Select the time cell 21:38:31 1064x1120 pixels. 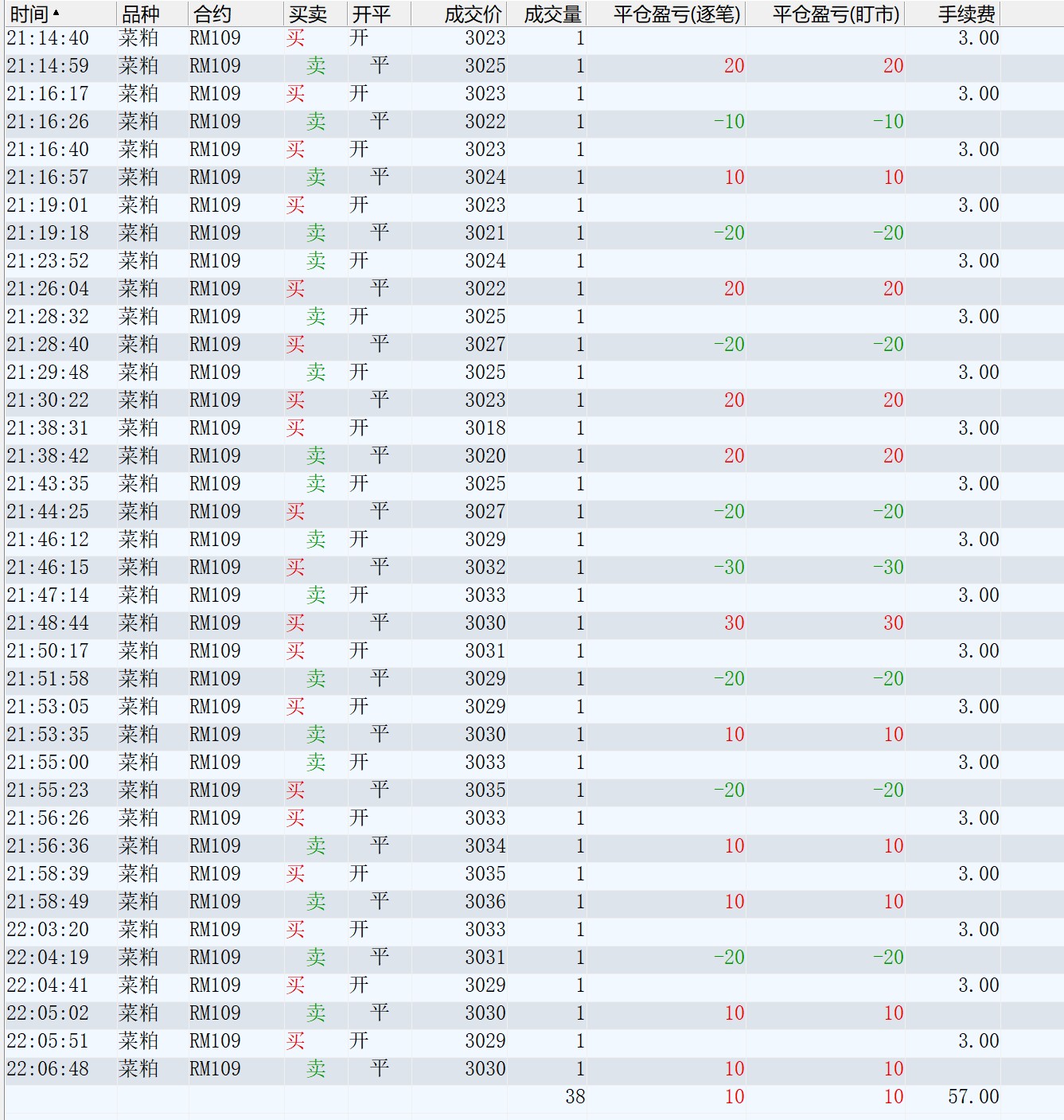48,428
